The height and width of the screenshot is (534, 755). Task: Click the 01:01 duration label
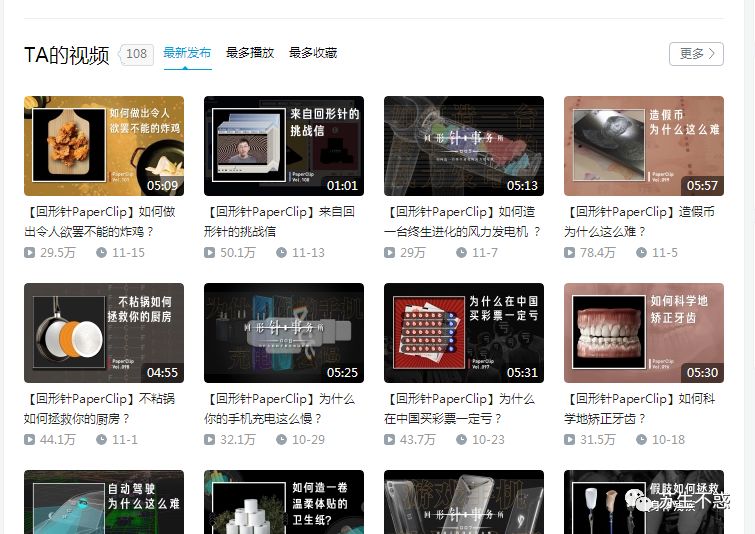click(342, 185)
